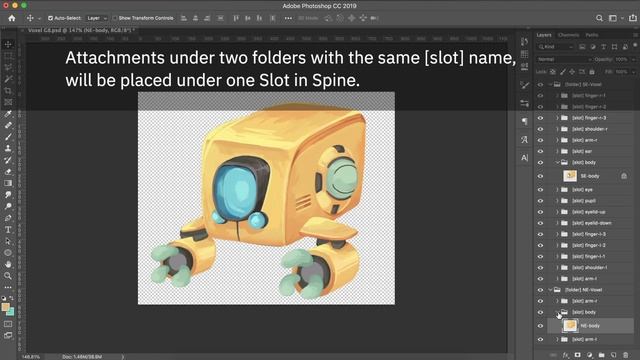
Task: Select the NE-body layer thumbnail
Action: (x=570, y=326)
